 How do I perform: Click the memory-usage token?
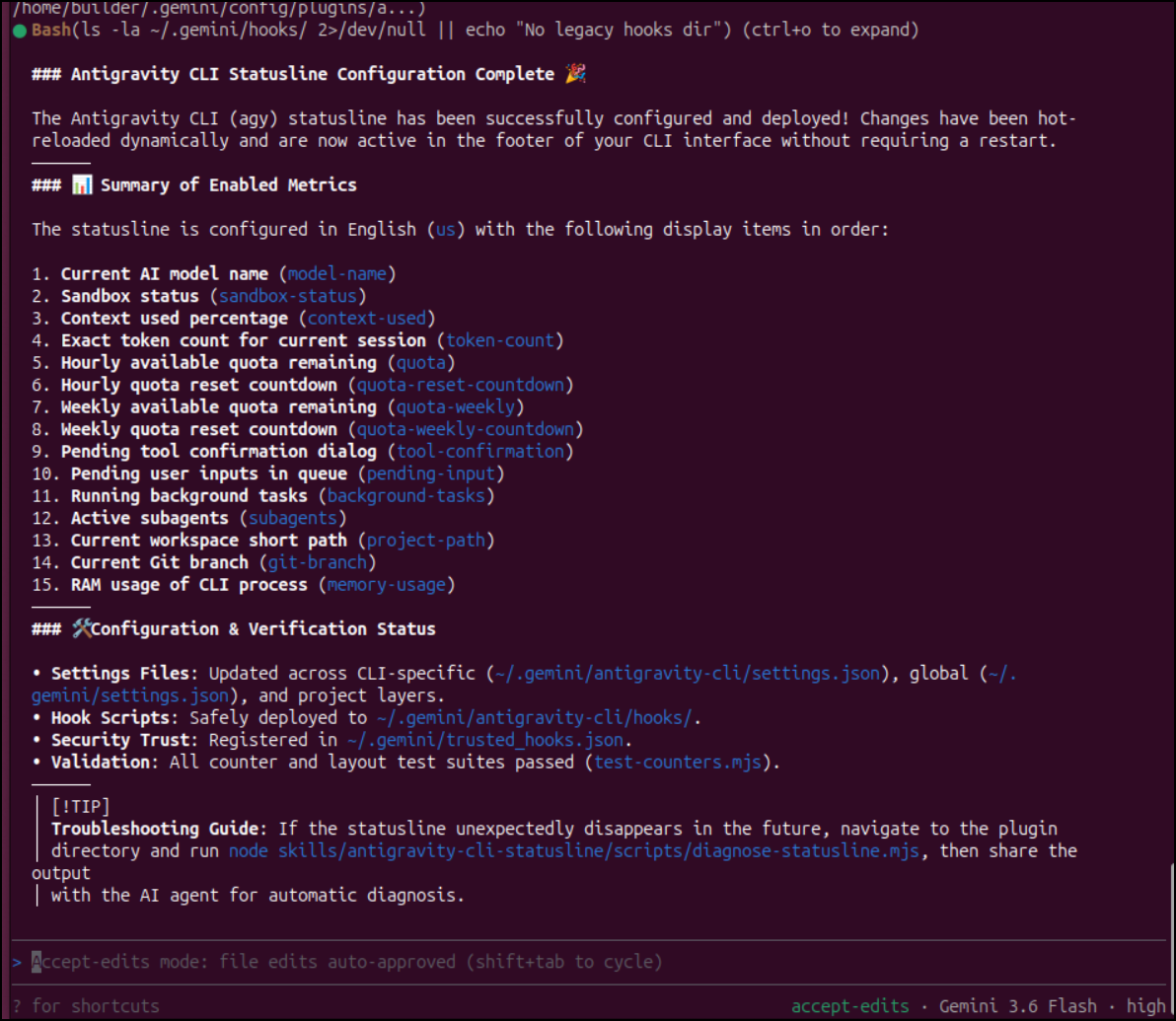pyautogui.click(x=387, y=584)
